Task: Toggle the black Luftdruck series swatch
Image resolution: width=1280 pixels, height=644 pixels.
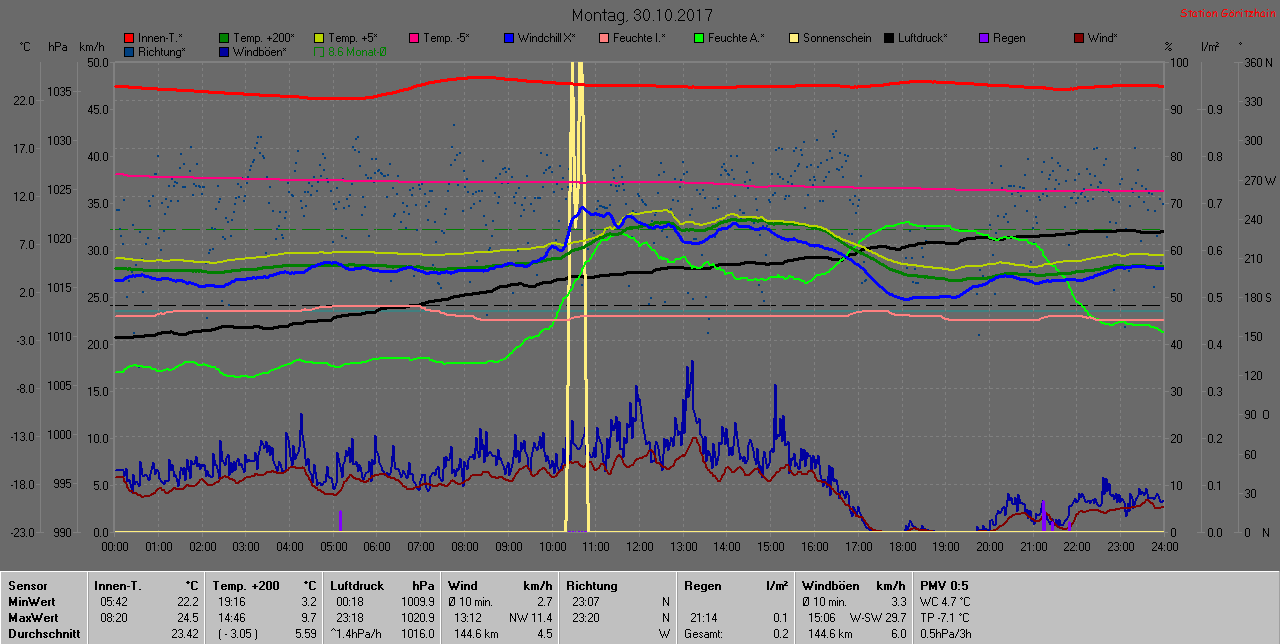Action: (x=889, y=38)
